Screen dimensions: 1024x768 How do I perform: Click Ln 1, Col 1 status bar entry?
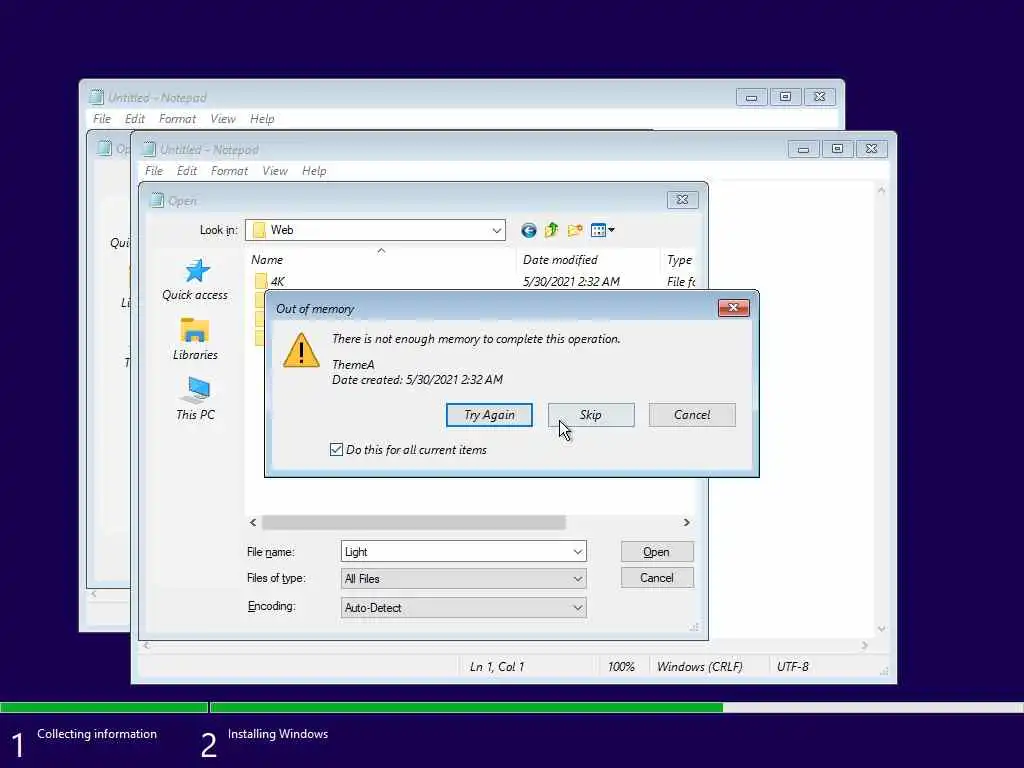[497, 667]
